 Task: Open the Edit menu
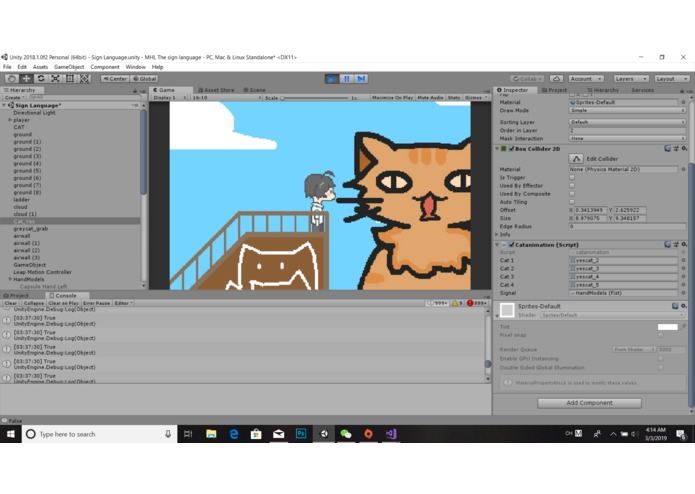coord(22,67)
